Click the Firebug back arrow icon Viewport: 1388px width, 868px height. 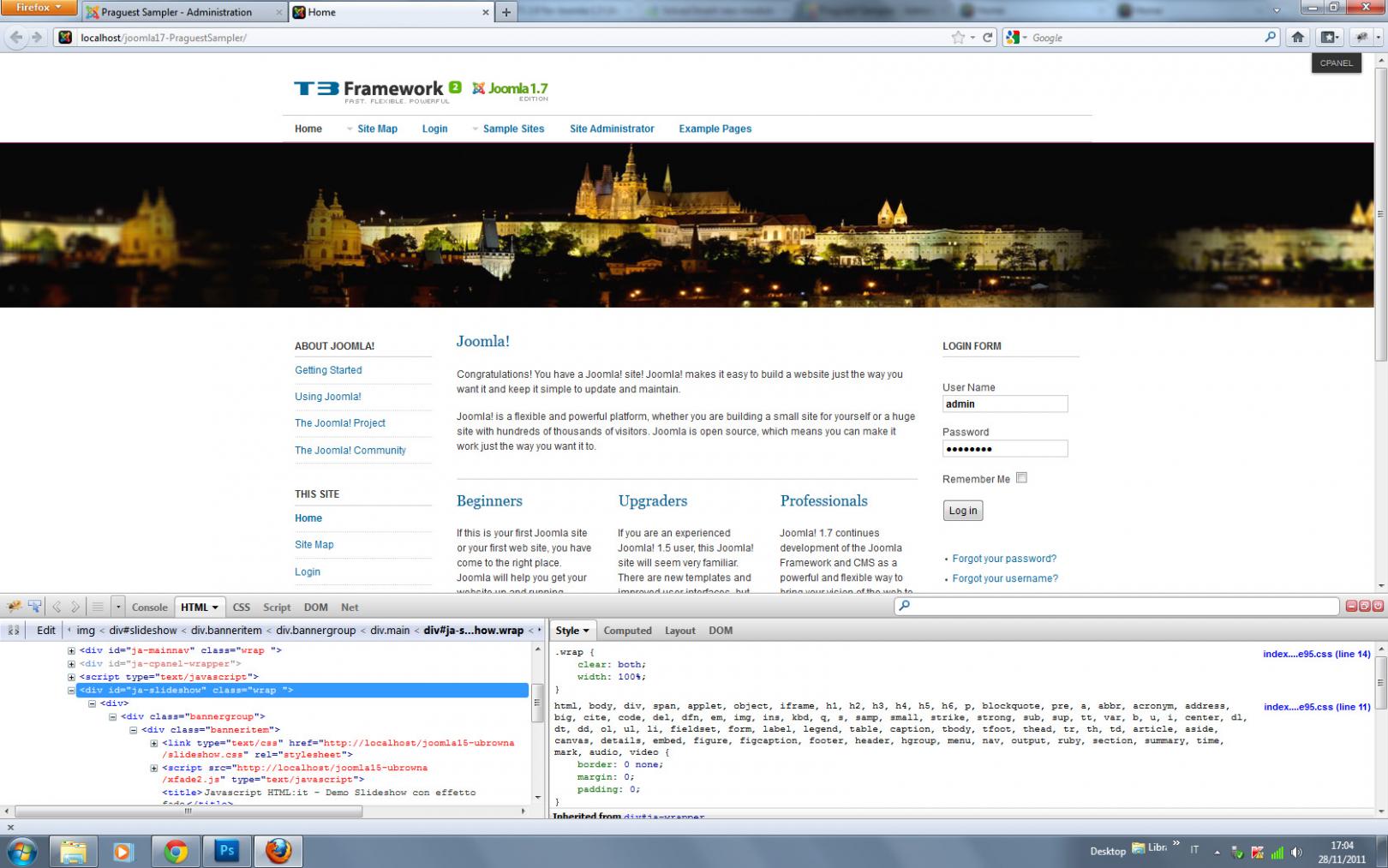pyautogui.click(x=57, y=607)
